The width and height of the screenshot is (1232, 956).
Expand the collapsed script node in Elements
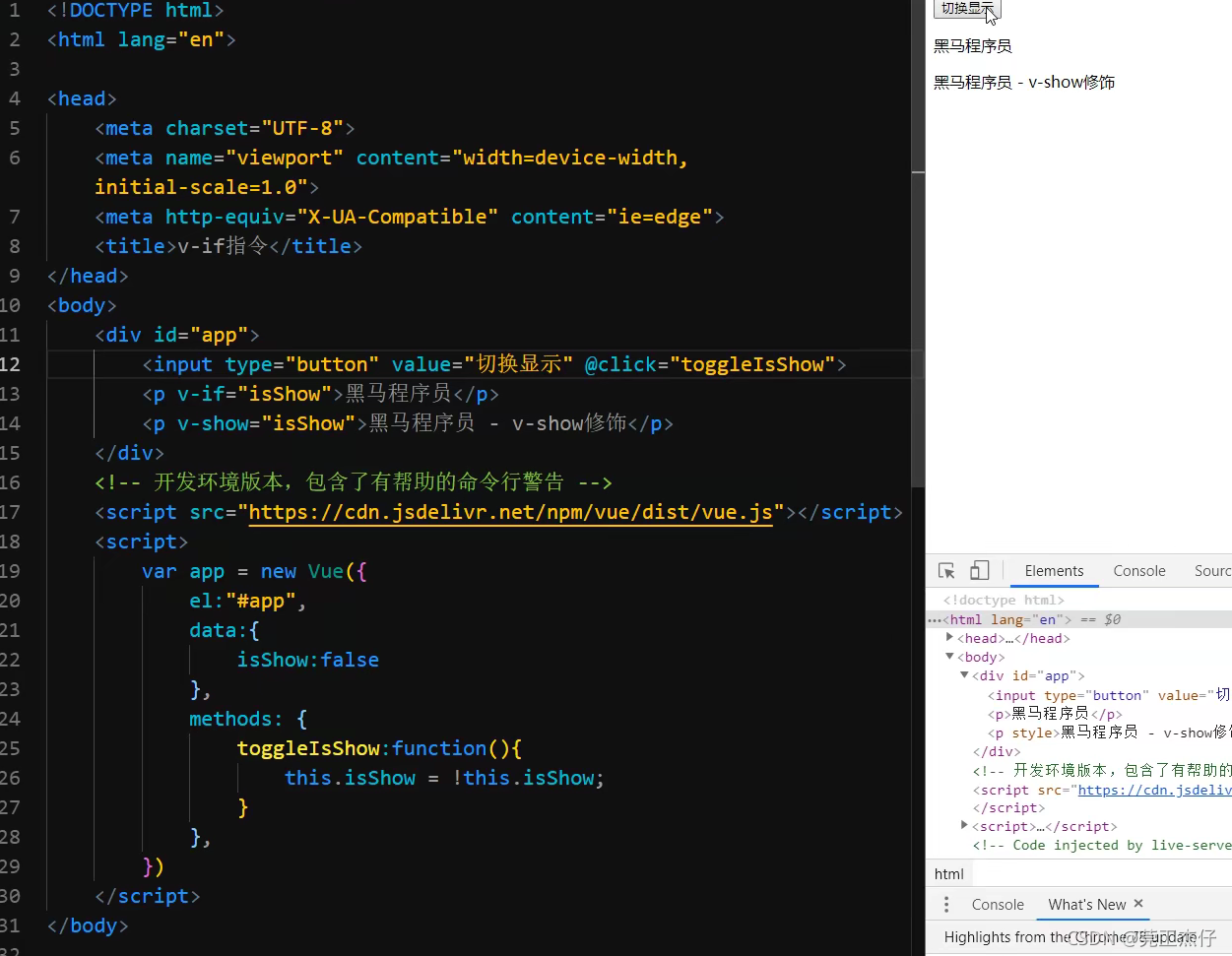(x=965, y=825)
